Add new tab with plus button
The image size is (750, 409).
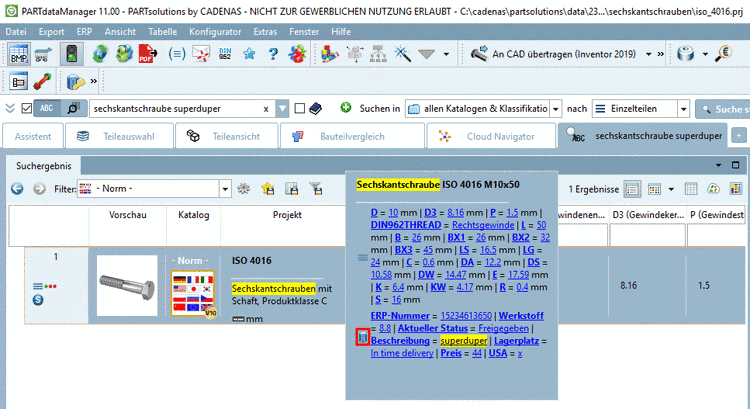pyautogui.click(x=739, y=136)
